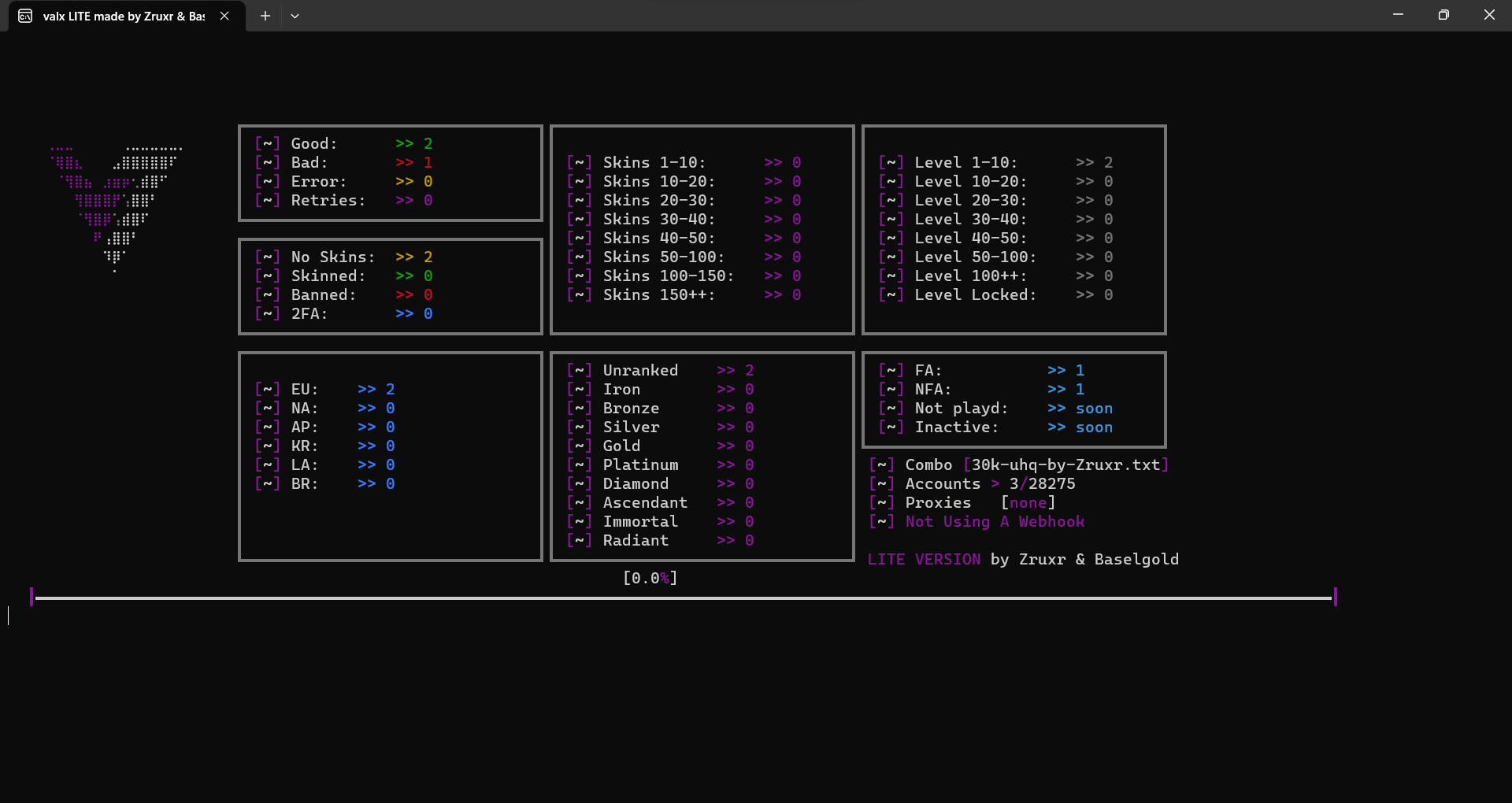Click the 'Skins 40-50:' row

[684, 238]
